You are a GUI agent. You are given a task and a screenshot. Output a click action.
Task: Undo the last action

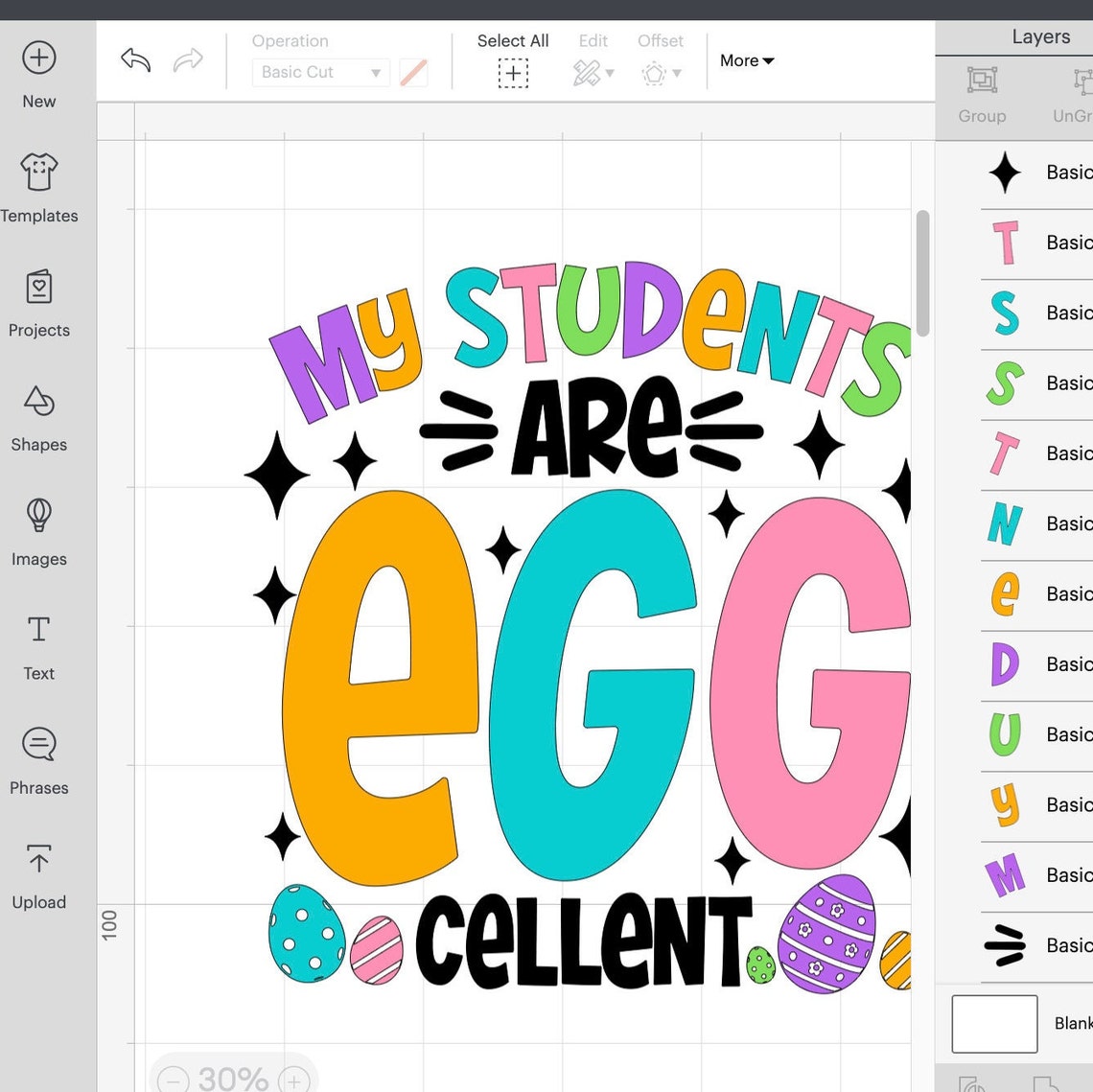click(x=134, y=59)
